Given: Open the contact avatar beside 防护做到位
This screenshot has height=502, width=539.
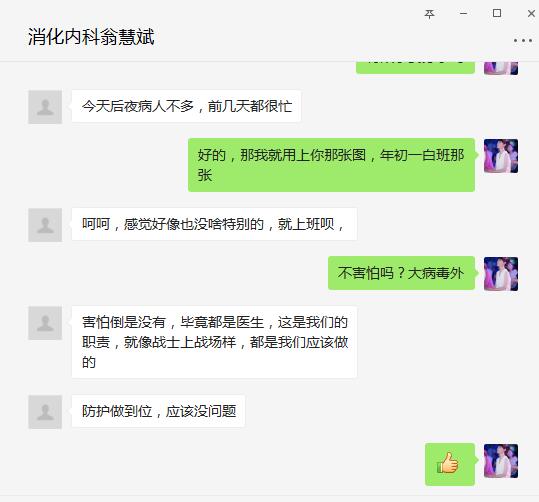Looking at the screenshot, I should tap(45, 412).
